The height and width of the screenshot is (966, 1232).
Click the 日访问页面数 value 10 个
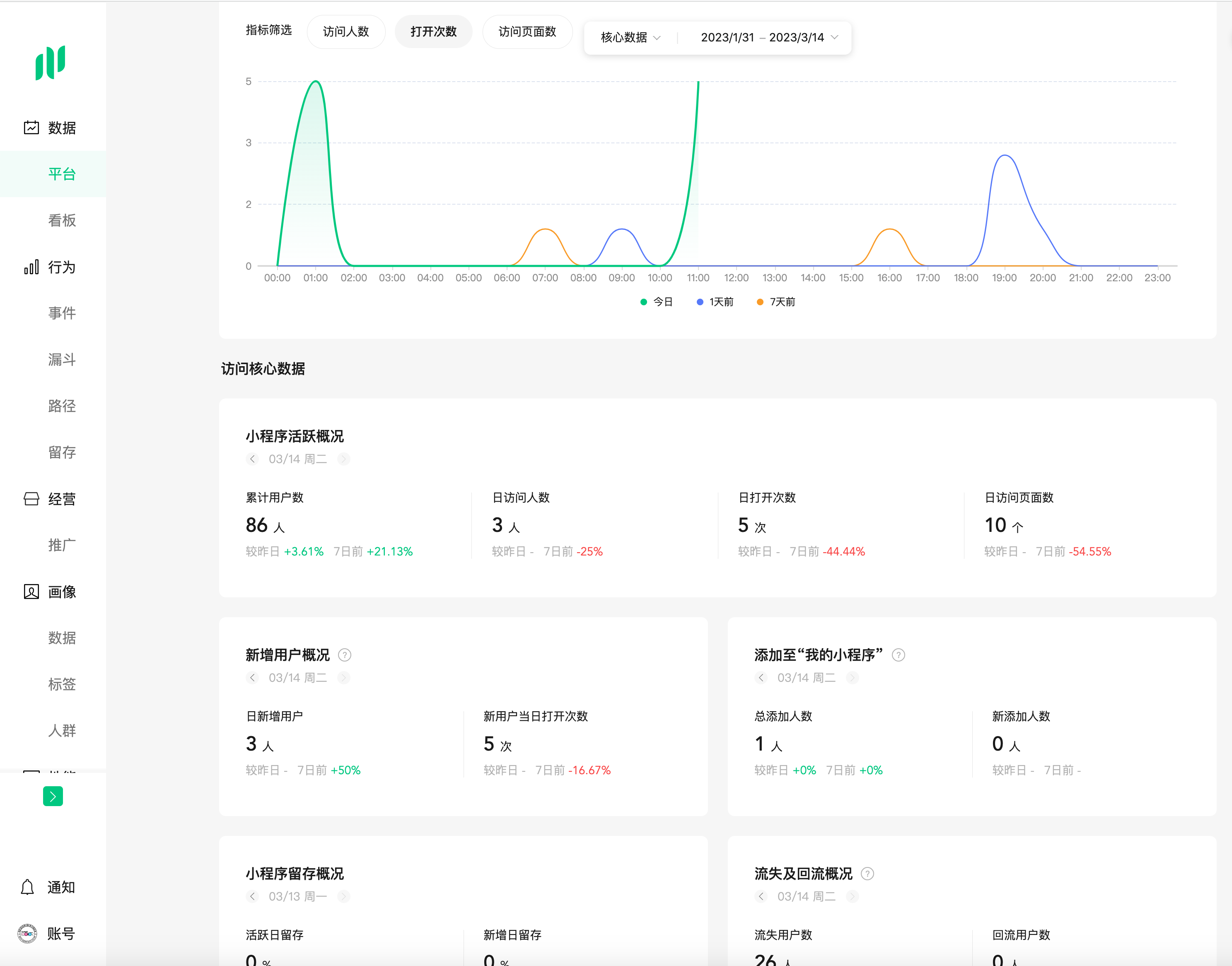1005,525
